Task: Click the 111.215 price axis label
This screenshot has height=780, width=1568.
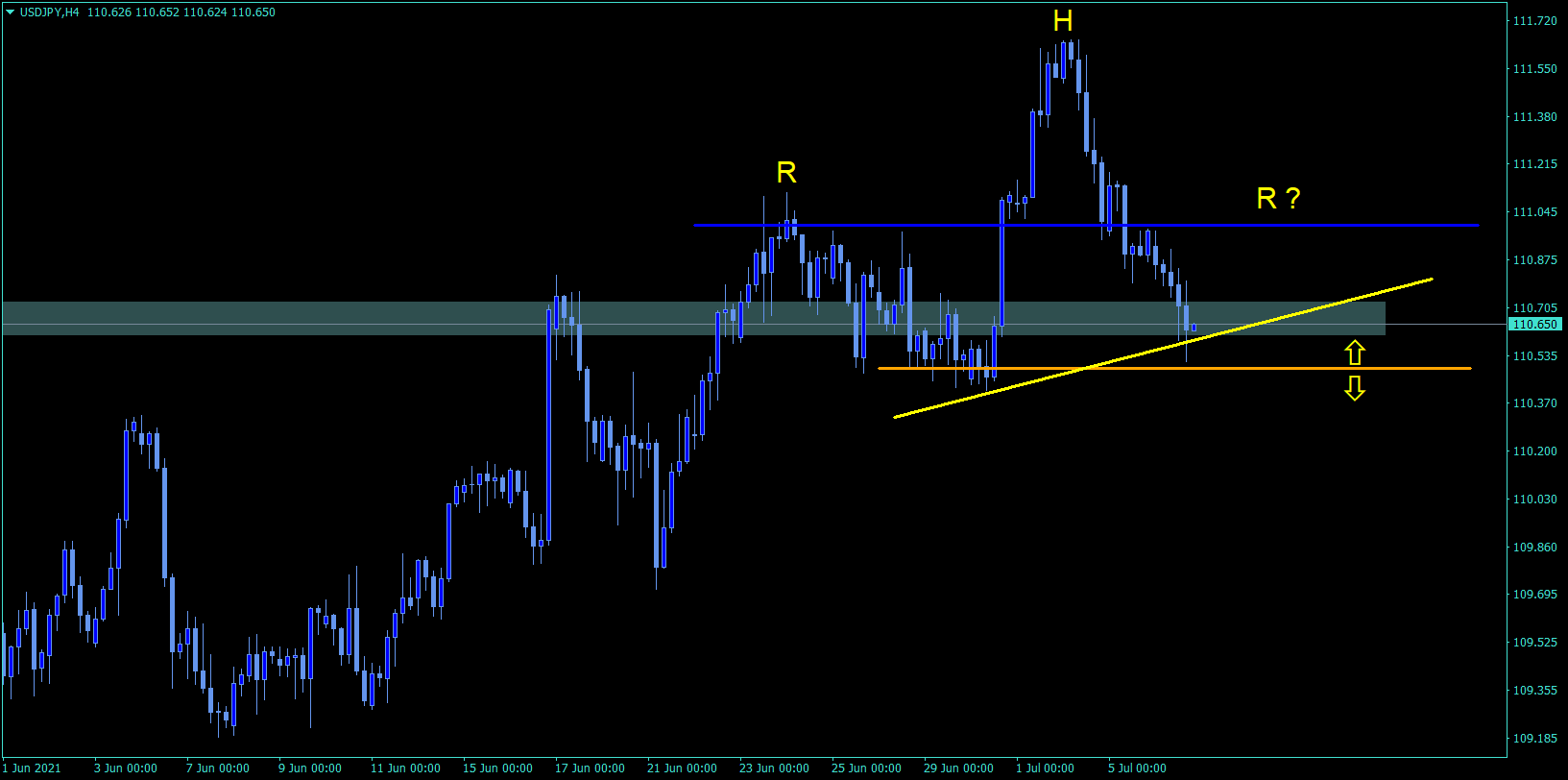Action: [1534, 164]
